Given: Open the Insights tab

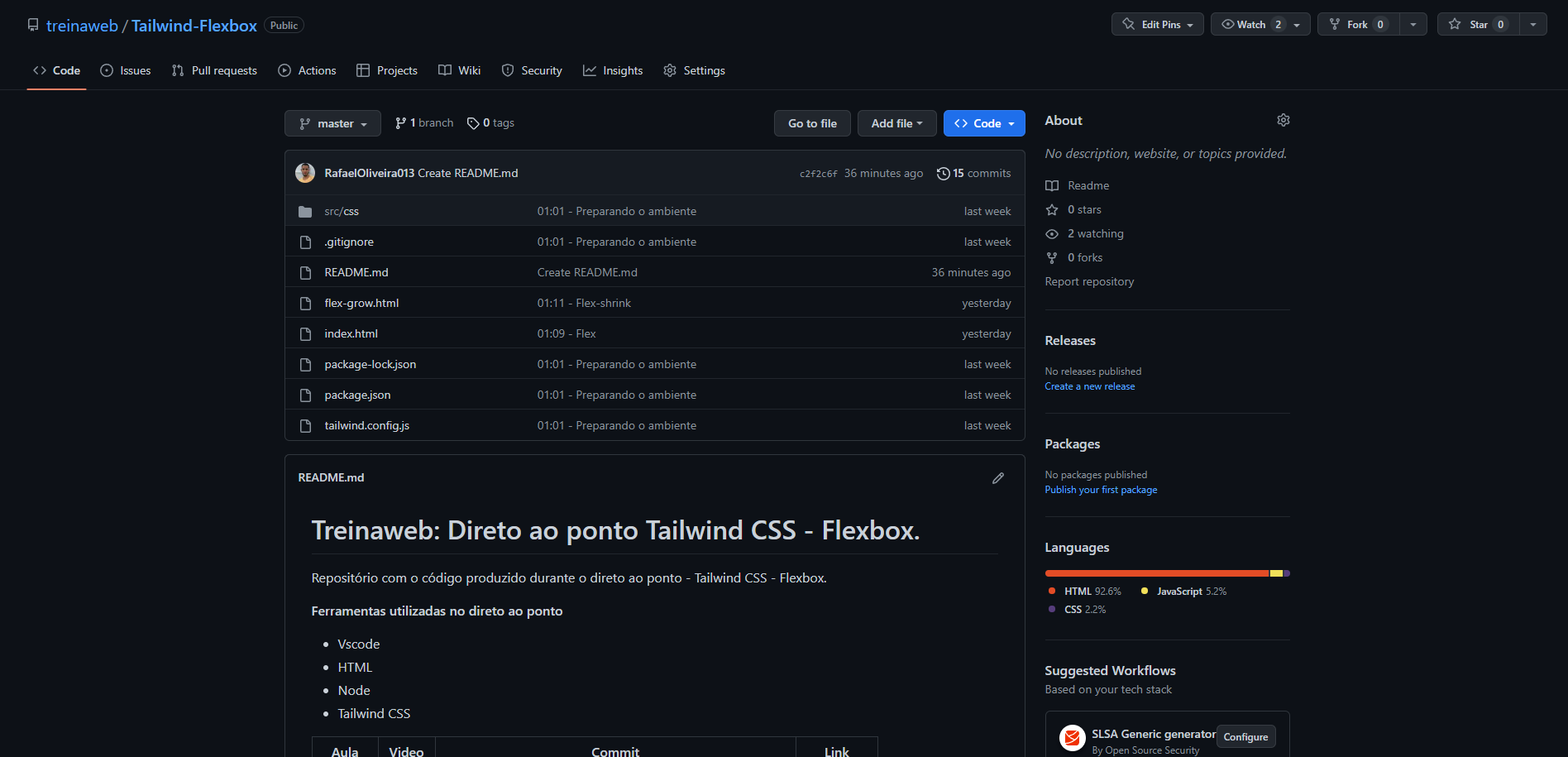Looking at the screenshot, I should click(x=613, y=71).
